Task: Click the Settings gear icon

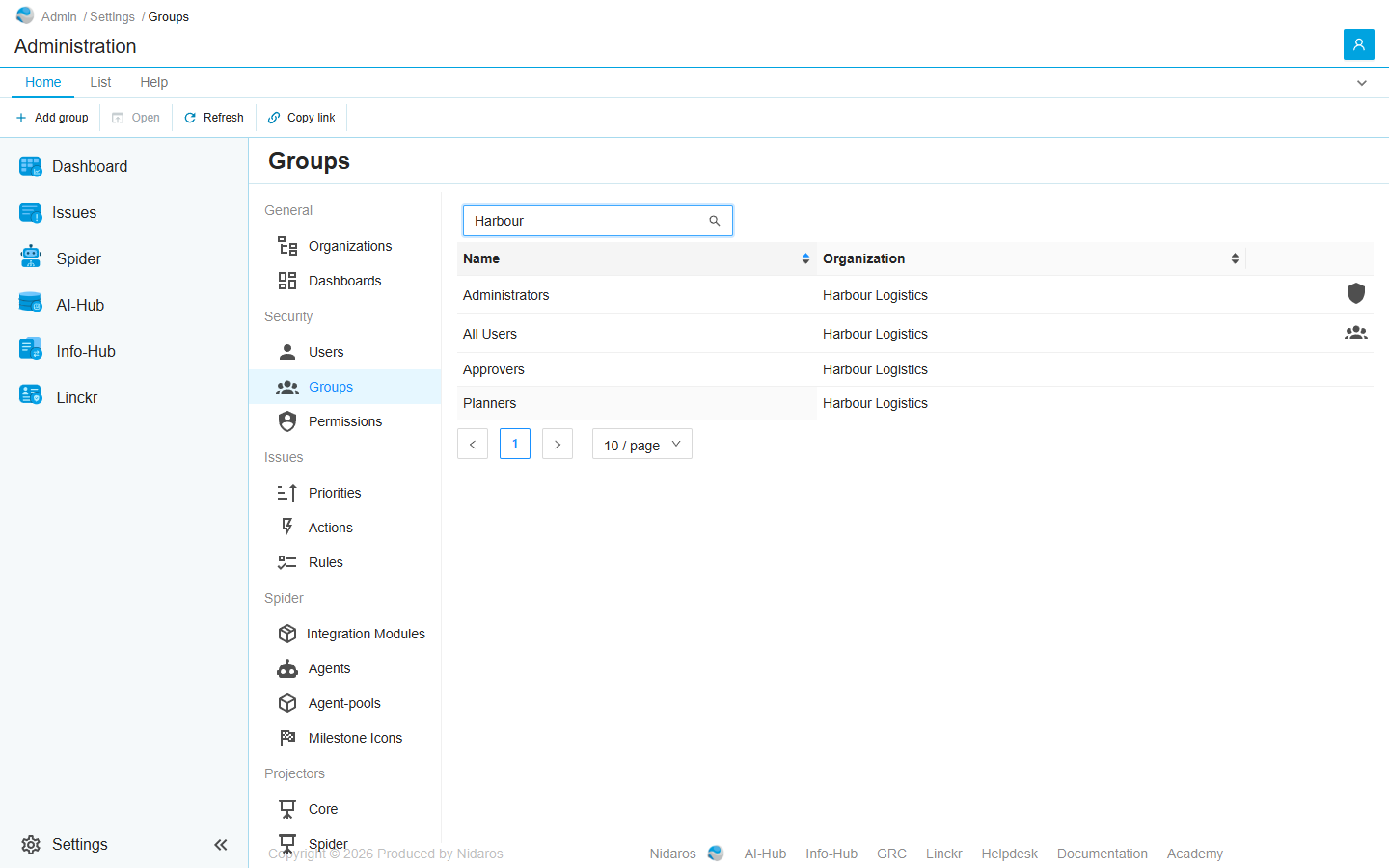Action: pyautogui.click(x=31, y=845)
